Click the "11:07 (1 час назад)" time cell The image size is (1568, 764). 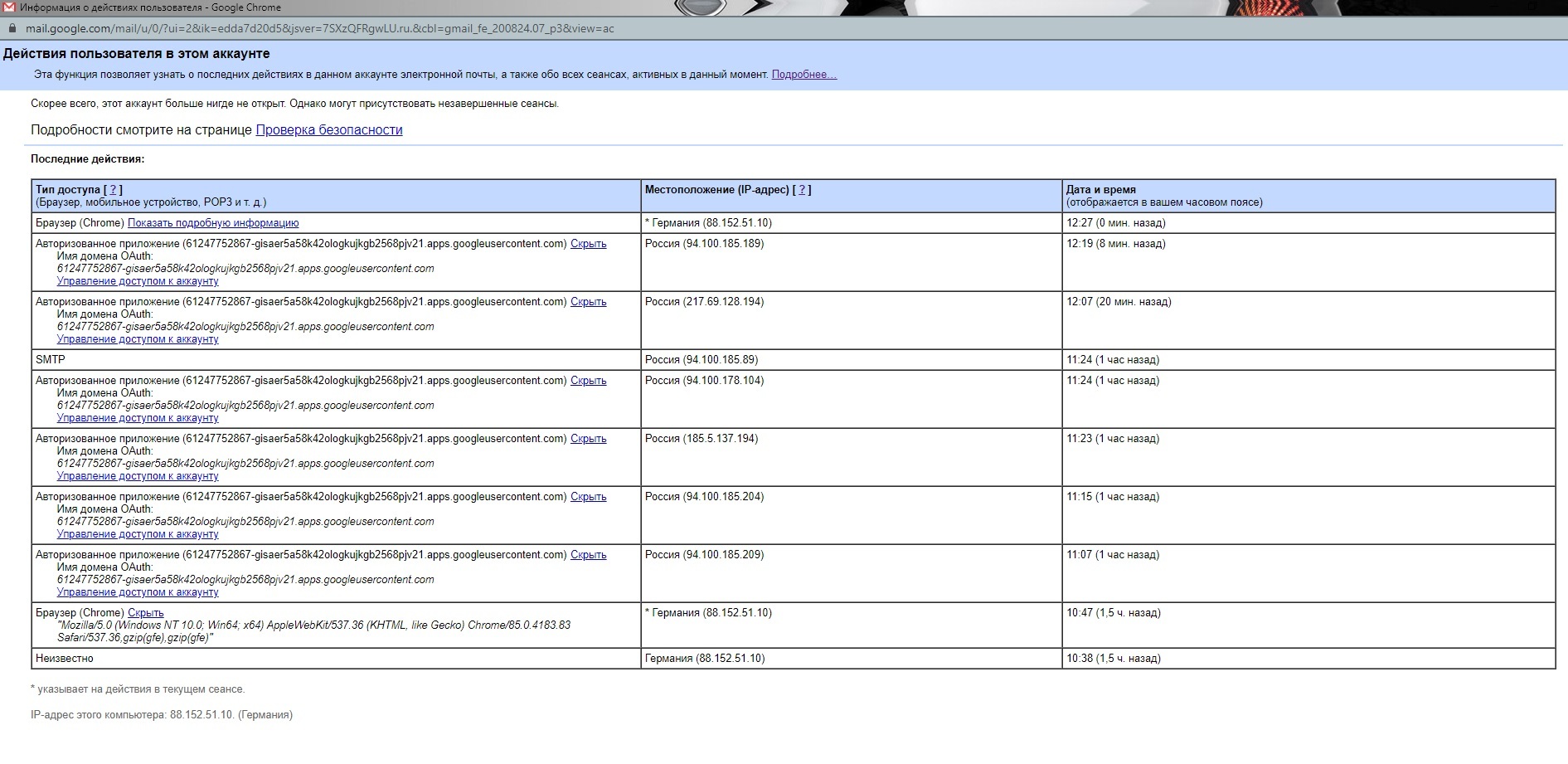click(x=1308, y=573)
